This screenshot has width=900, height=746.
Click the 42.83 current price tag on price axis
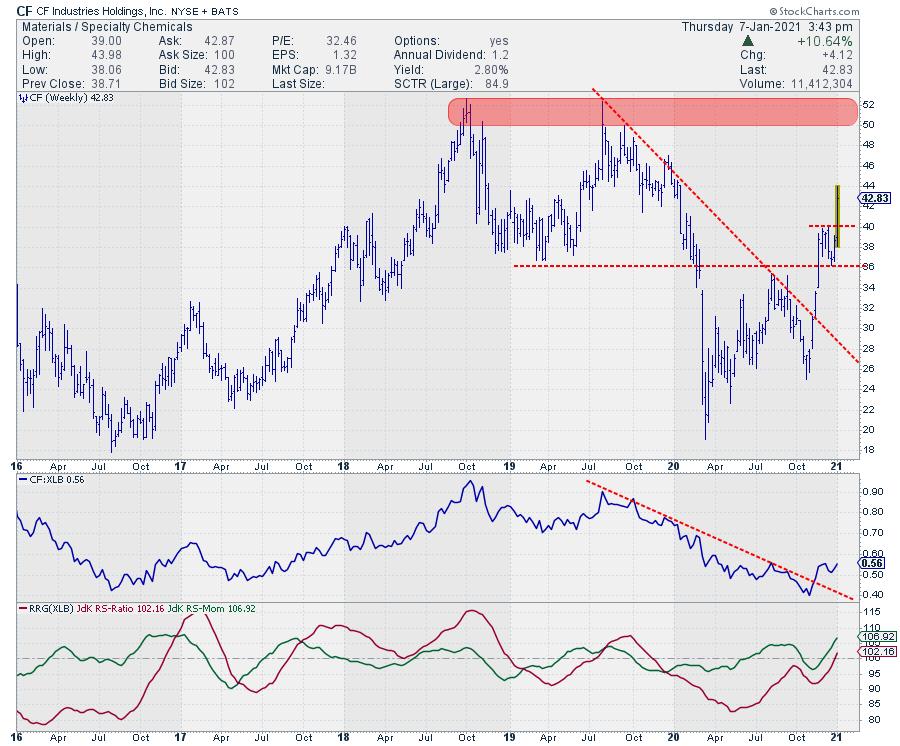(x=874, y=198)
